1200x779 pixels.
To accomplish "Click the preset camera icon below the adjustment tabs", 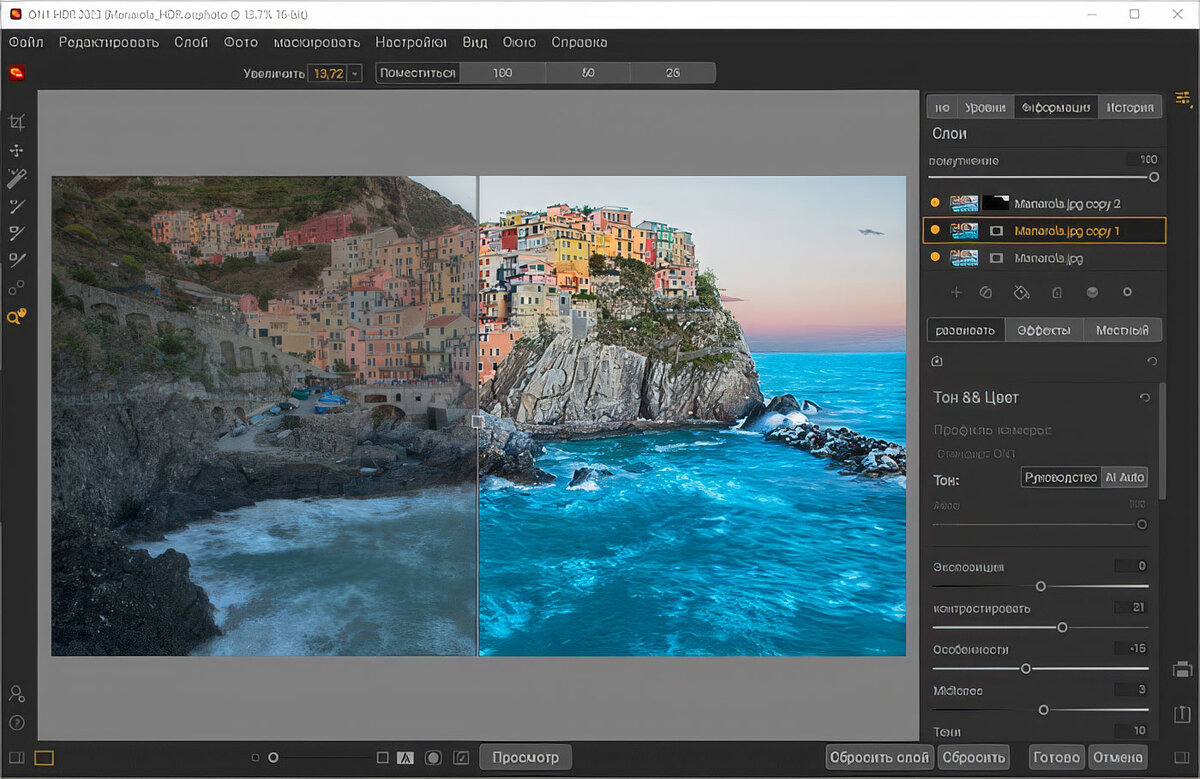I will pos(936,361).
